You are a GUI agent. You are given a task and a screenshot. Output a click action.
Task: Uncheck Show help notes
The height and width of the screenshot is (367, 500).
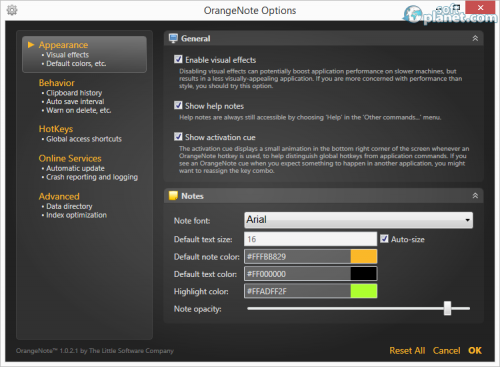pyautogui.click(x=178, y=105)
